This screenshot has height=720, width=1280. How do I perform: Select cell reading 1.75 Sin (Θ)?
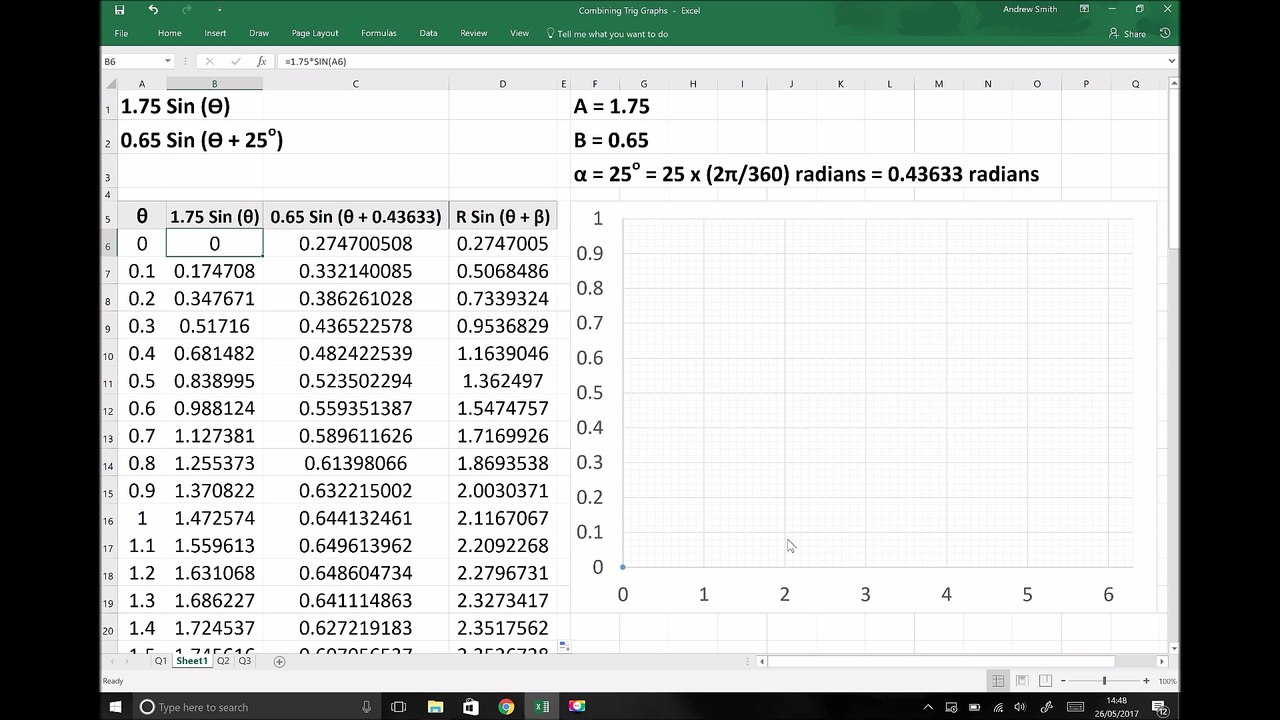tap(175, 106)
